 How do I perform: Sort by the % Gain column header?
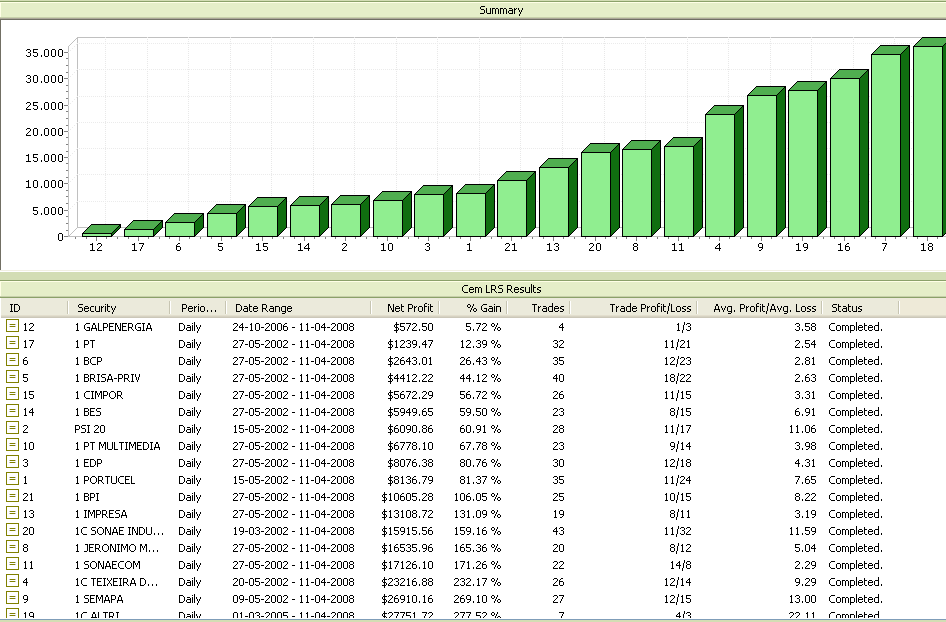[x=473, y=308]
